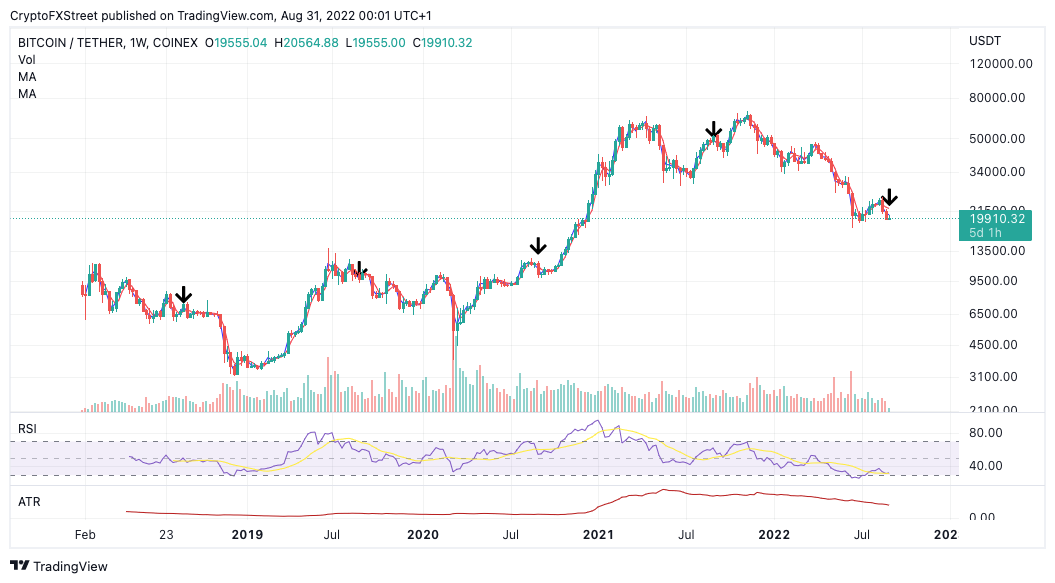Image resolution: width=1055 pixels, height=583 pixels.
Task: Click the 2022 time axis label
Action: [x=774, y=535]
